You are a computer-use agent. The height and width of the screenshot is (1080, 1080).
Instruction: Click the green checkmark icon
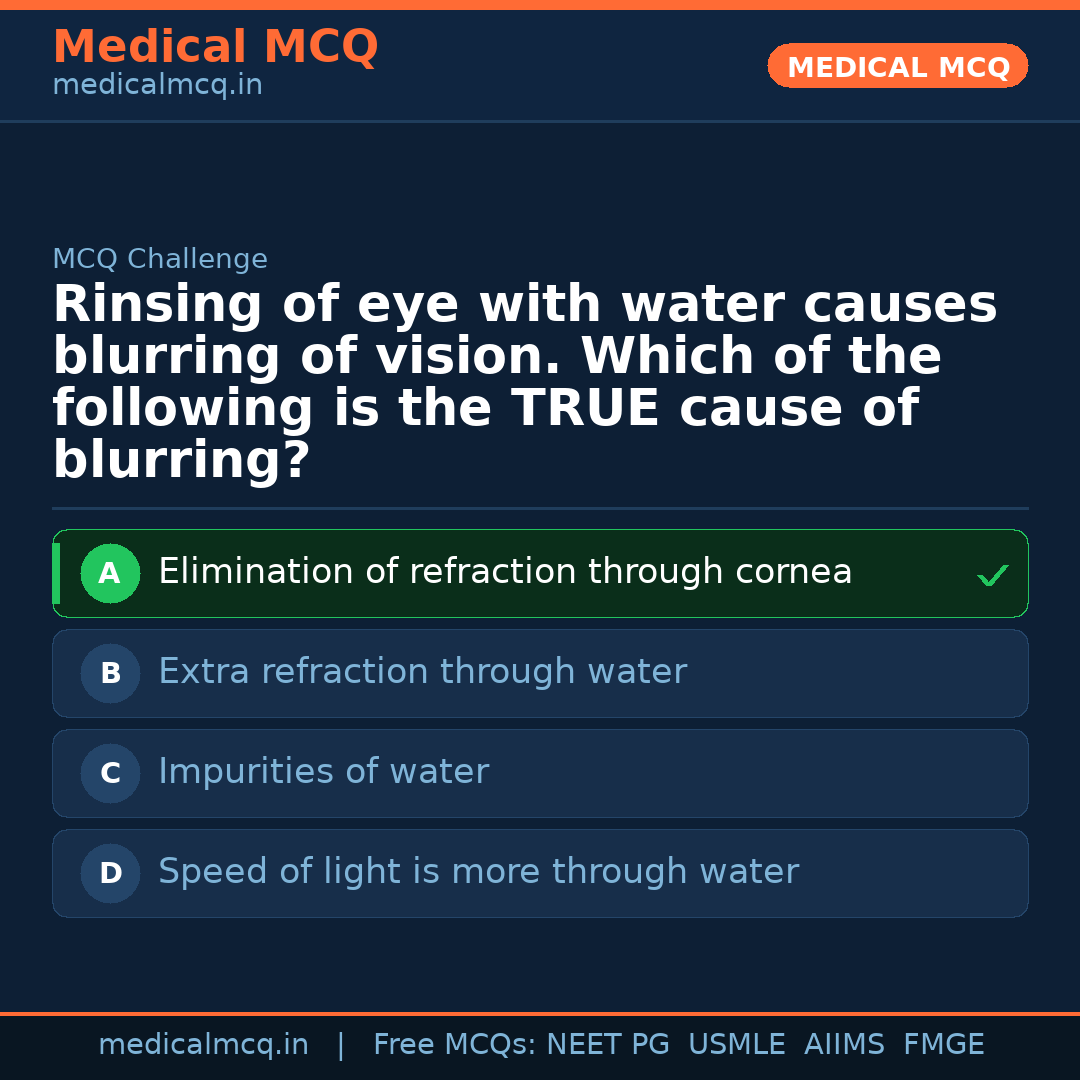point(992,575)
